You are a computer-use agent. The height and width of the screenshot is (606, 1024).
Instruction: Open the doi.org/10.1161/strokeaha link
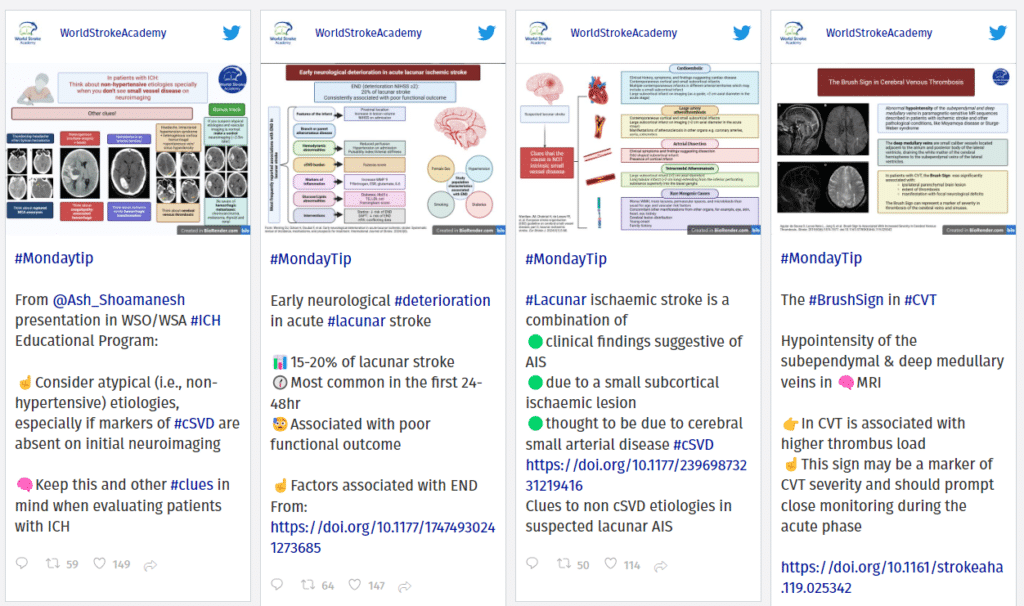click(891, 577)
